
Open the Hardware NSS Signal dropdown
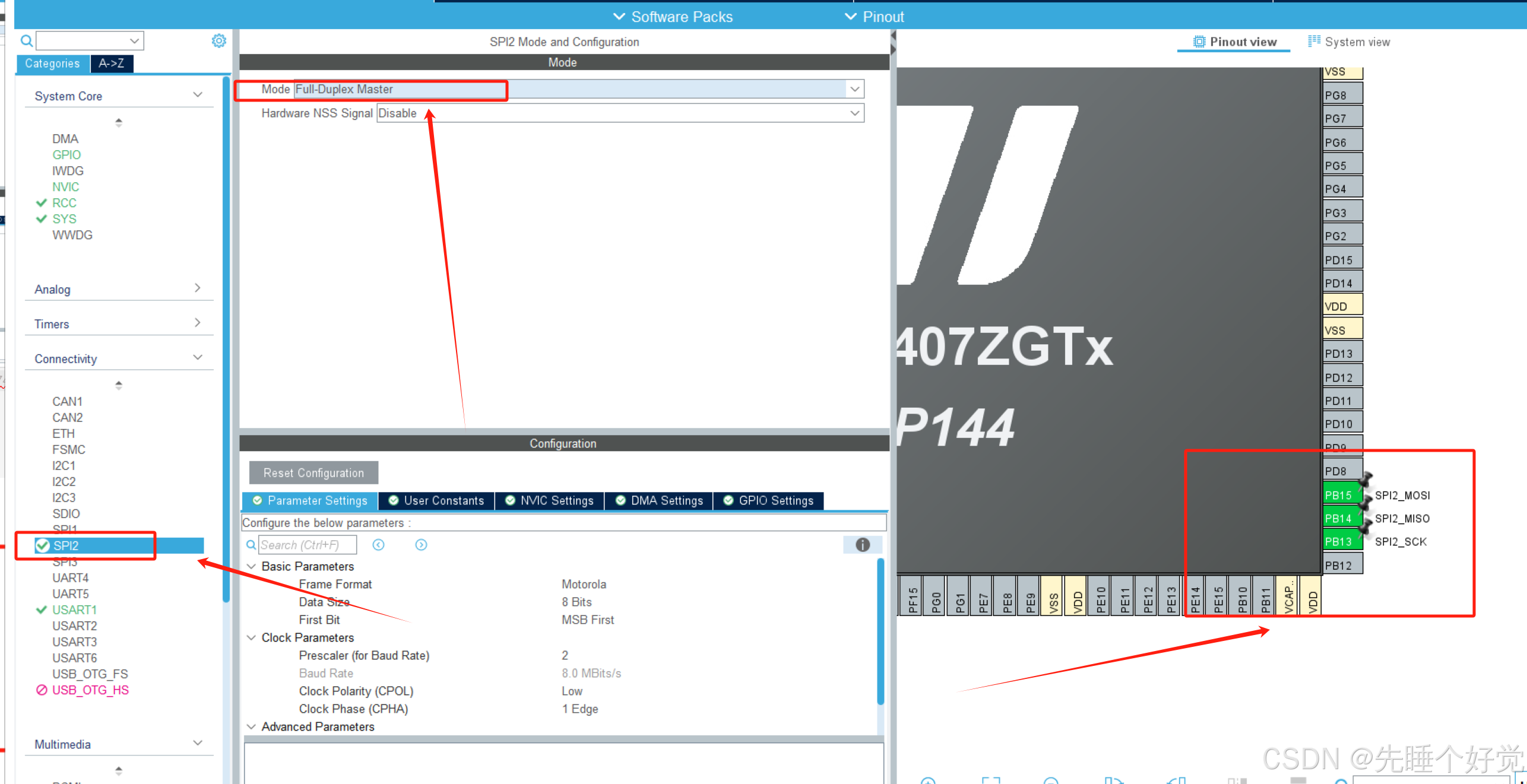click(854, 113)
